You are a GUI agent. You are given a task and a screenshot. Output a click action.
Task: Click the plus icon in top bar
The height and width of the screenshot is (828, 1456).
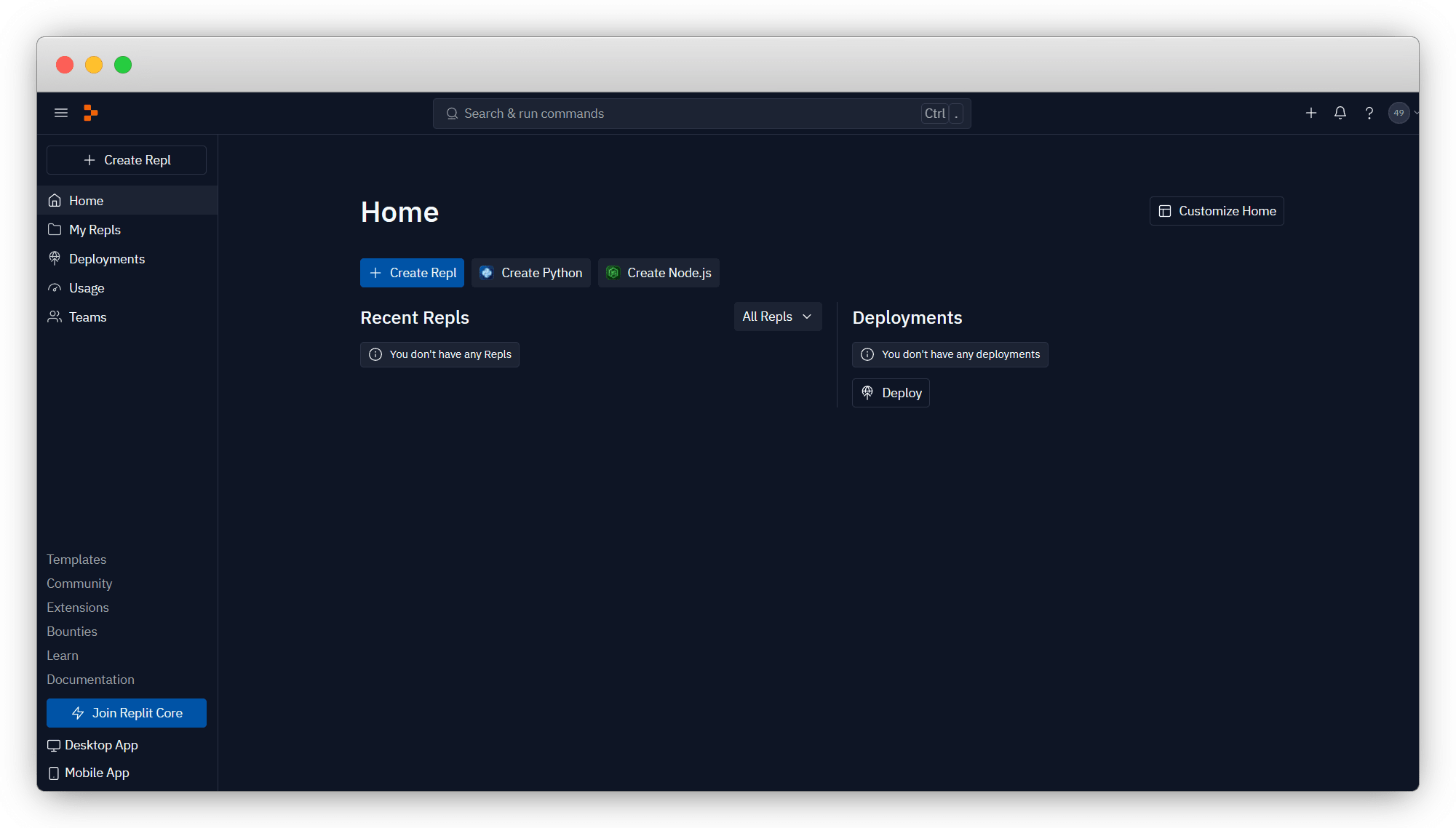click(x=1311, y=113)
